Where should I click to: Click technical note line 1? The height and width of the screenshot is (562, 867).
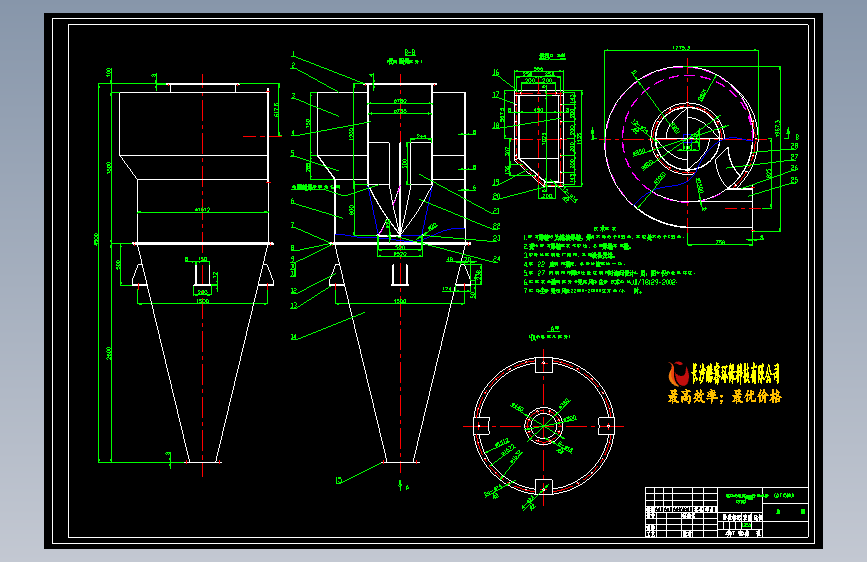604,237
